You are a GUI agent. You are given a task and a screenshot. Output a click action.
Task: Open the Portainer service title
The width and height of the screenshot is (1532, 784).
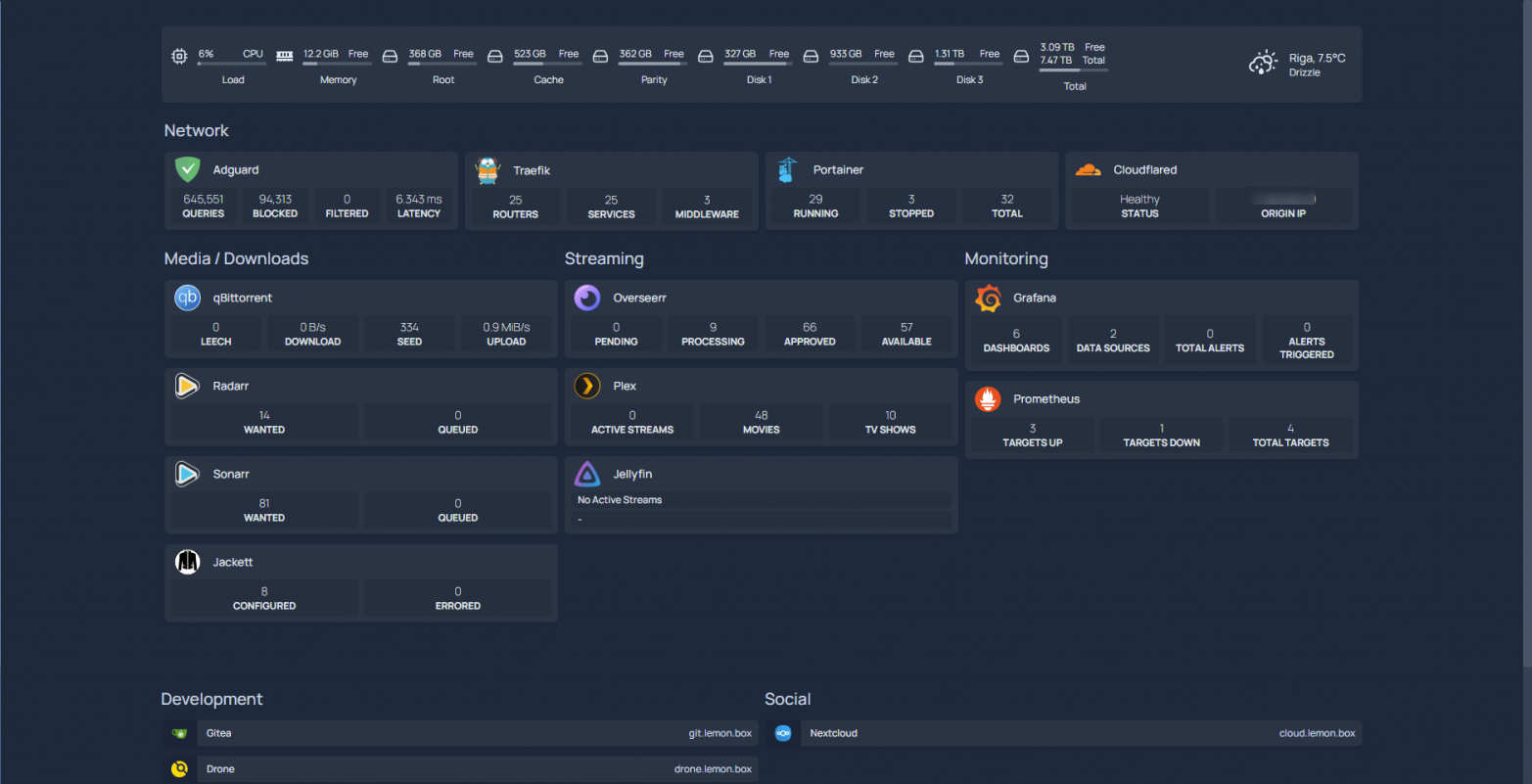839,170
